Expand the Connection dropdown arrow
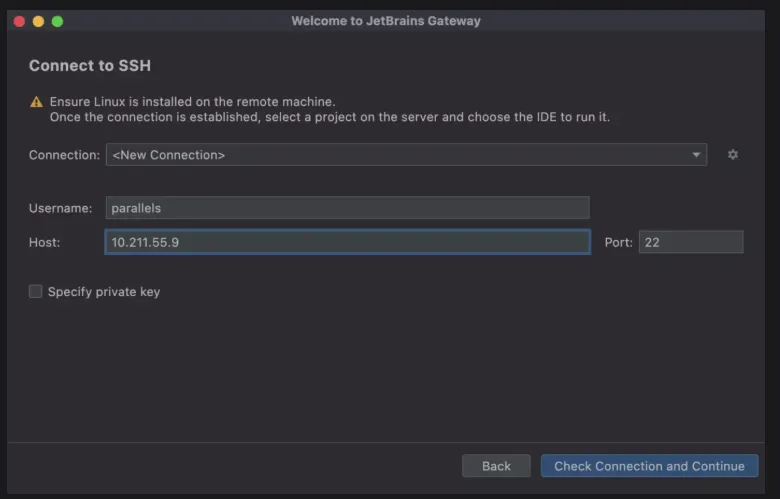 696,155
